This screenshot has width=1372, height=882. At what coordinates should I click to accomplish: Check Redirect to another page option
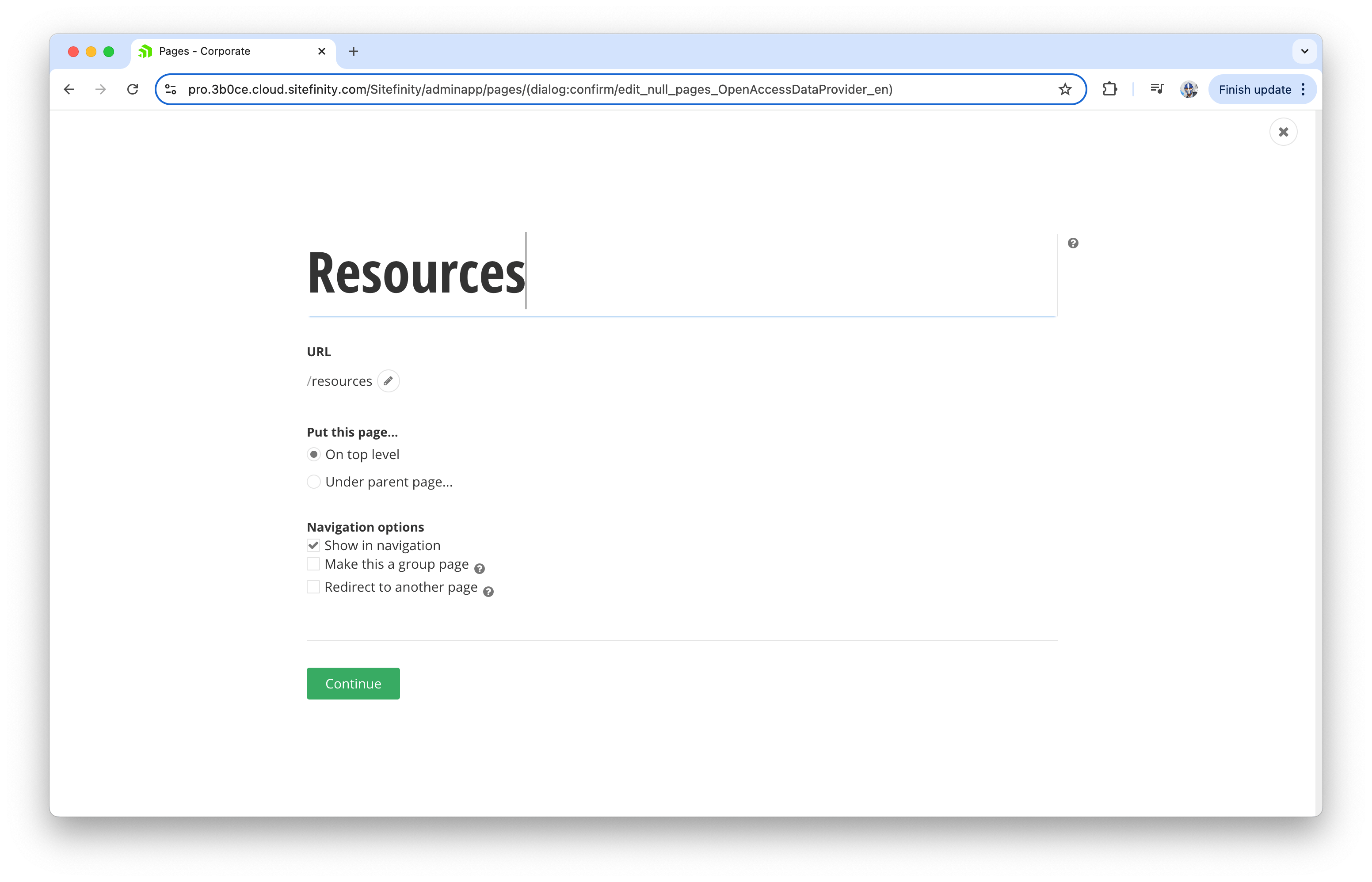(x=313, y=587)
